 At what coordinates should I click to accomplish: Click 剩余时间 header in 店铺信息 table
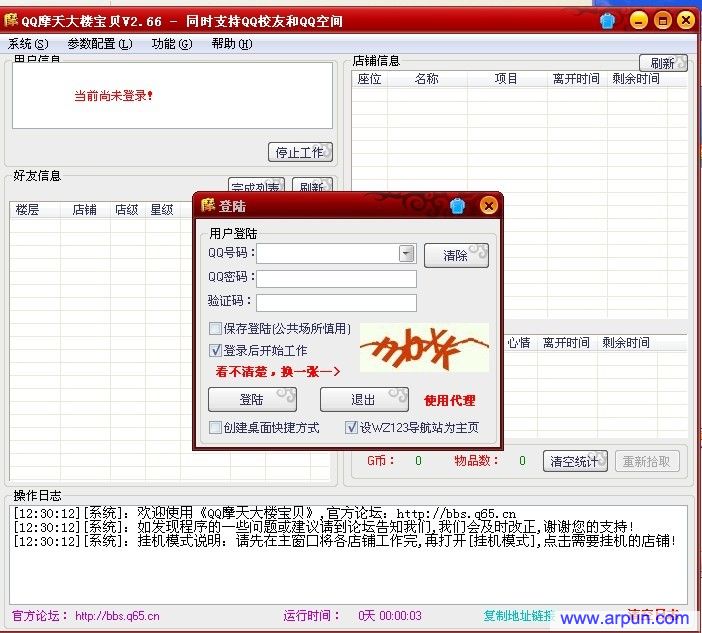point(636,79)
